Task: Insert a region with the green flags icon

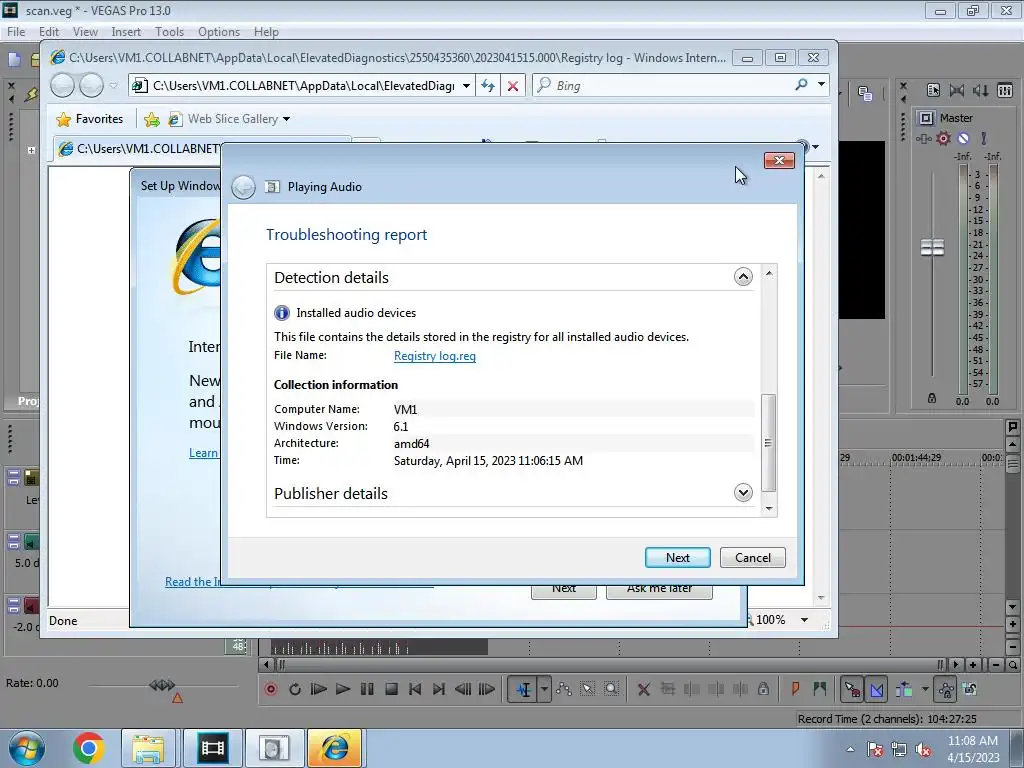Action: (x=820, y=688)
